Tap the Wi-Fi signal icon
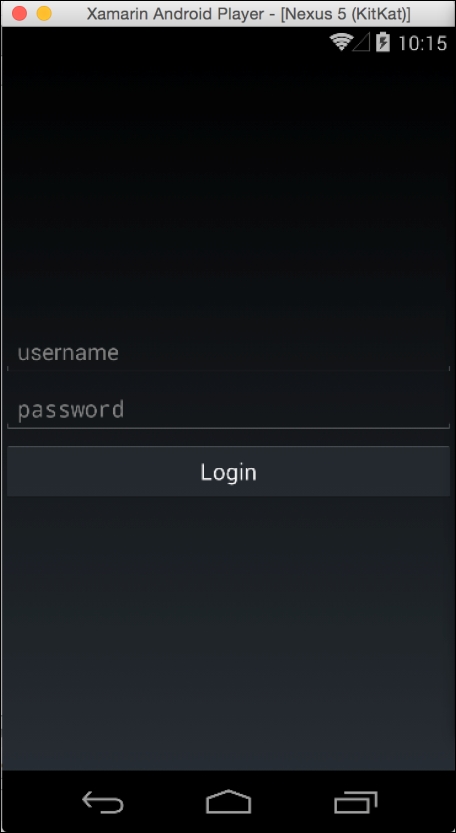456x833 pixels. tap(341, 42)
